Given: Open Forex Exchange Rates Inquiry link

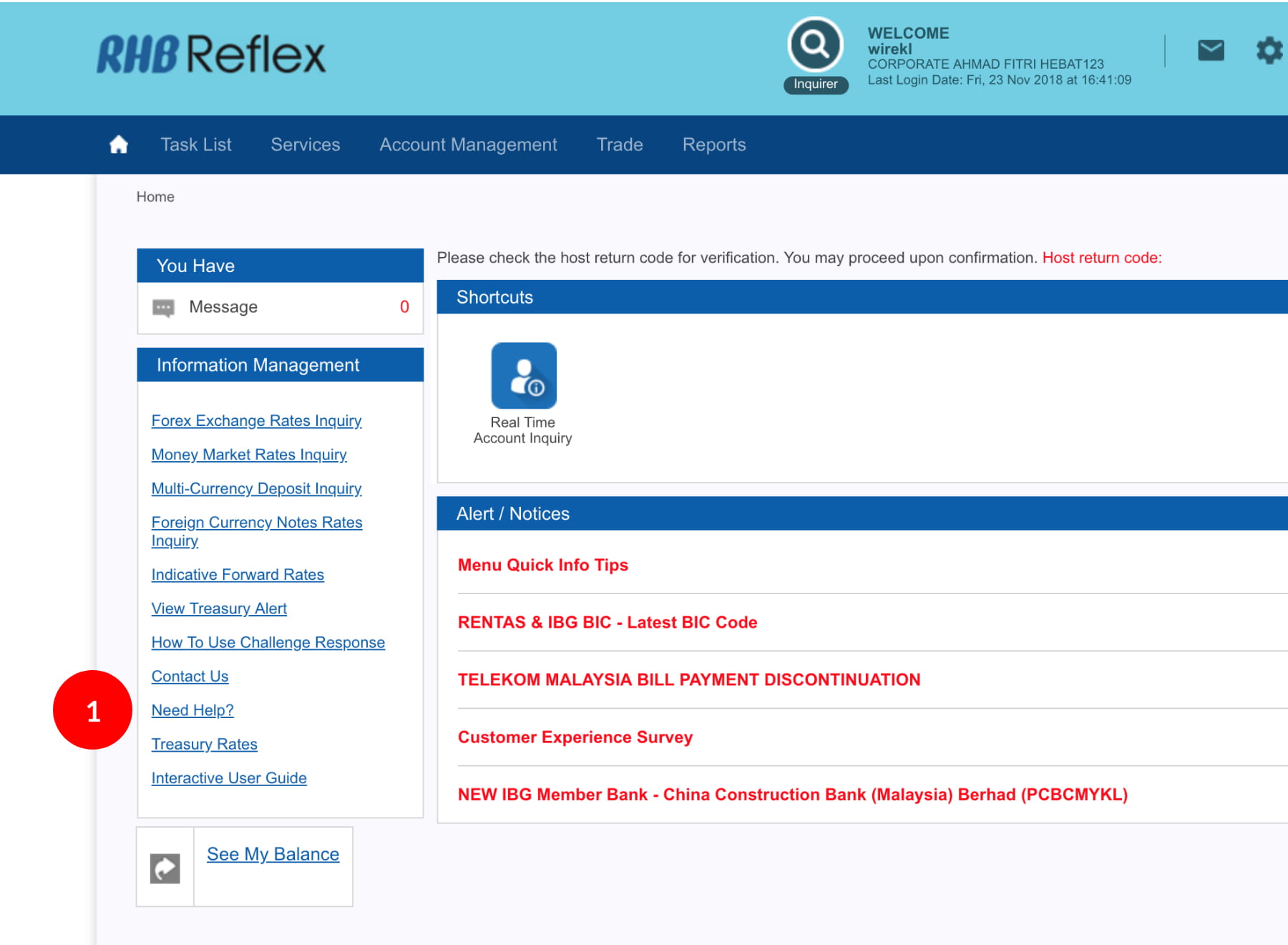Looking at the screenshot, I should point(256,421).
